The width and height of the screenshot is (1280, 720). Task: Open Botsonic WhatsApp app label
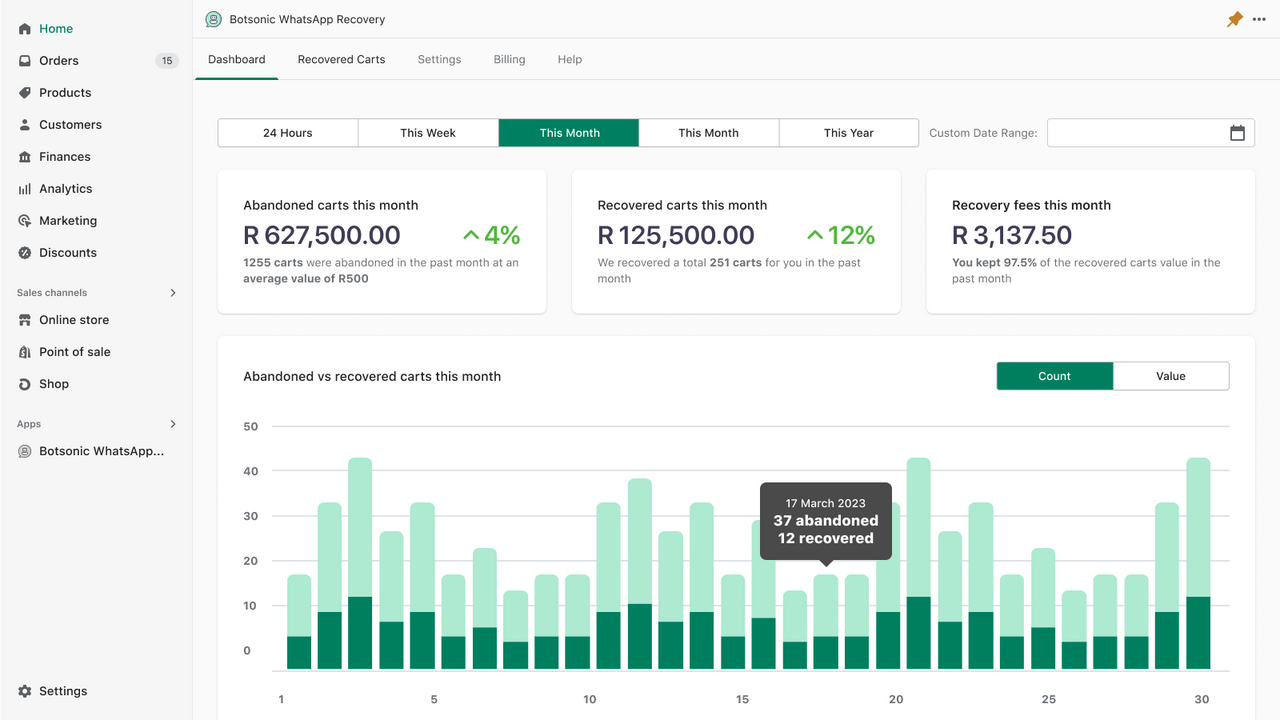pos(102,452)
